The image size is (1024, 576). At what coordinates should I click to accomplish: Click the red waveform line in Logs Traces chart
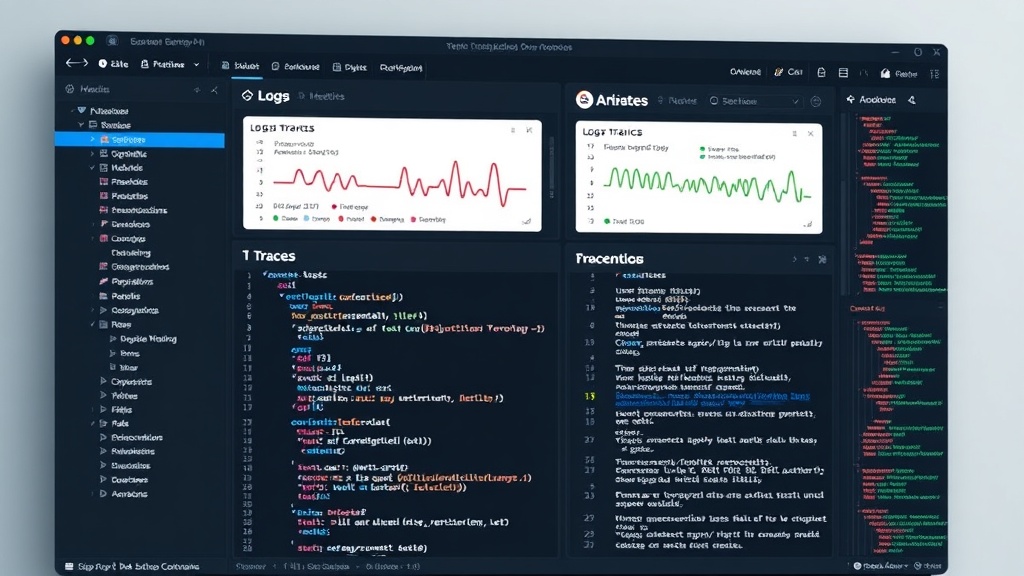click(400, 183)
